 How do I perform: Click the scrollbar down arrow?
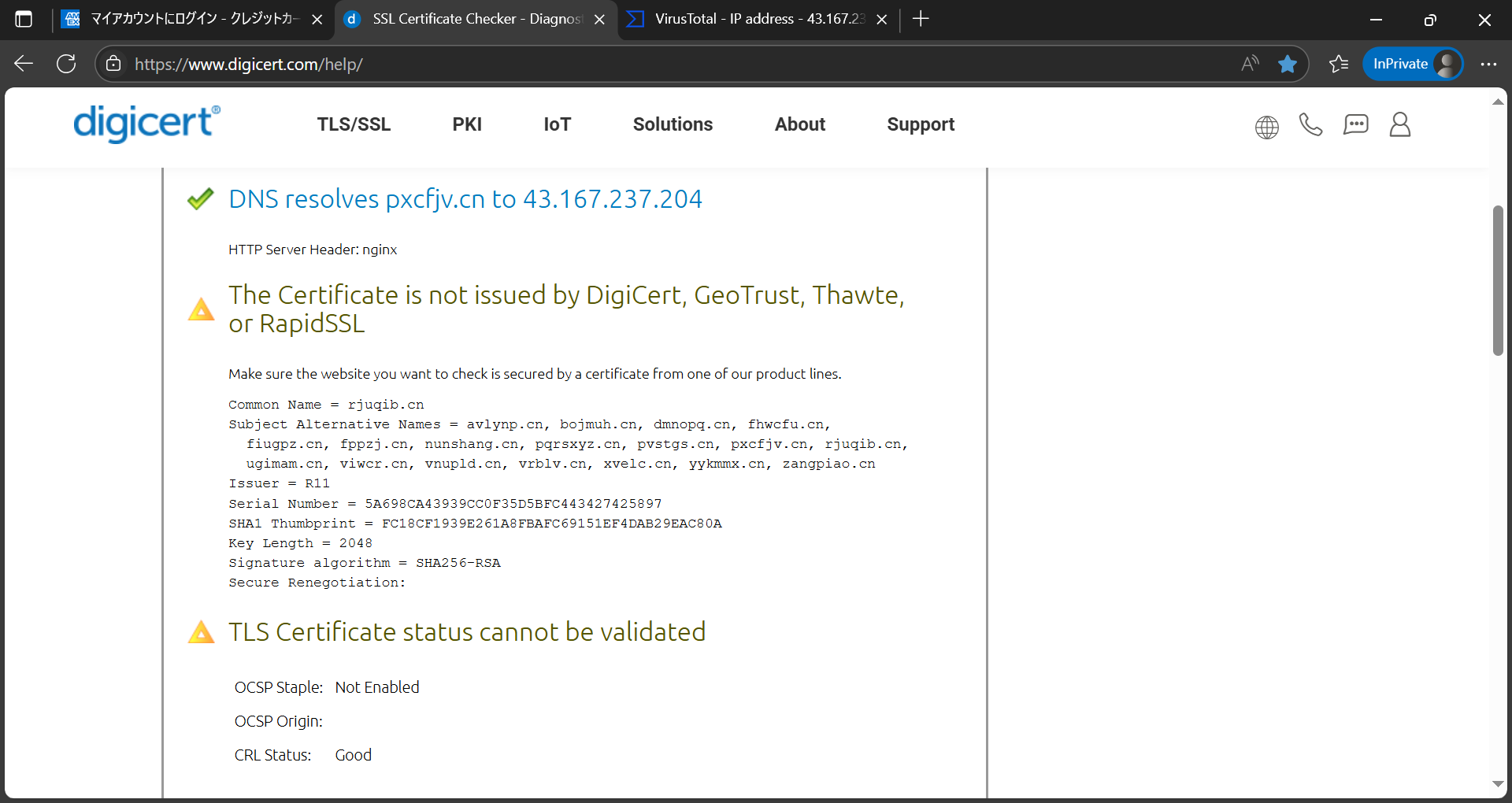pyautogui.click(x=1498, y=784)
